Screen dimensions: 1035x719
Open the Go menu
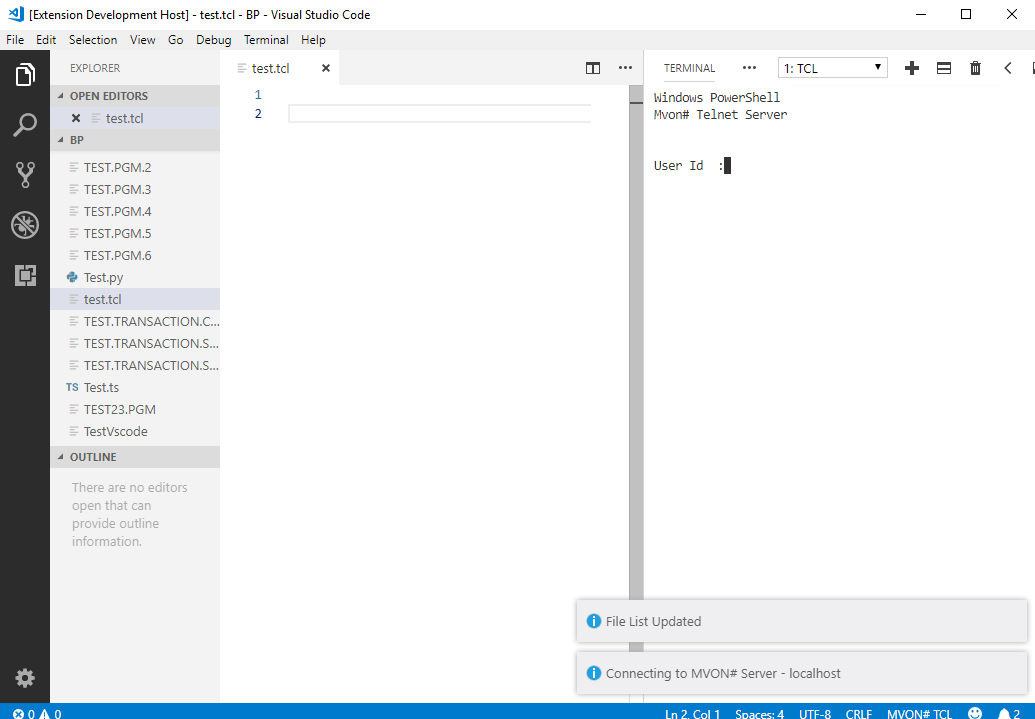click(176, 40)
